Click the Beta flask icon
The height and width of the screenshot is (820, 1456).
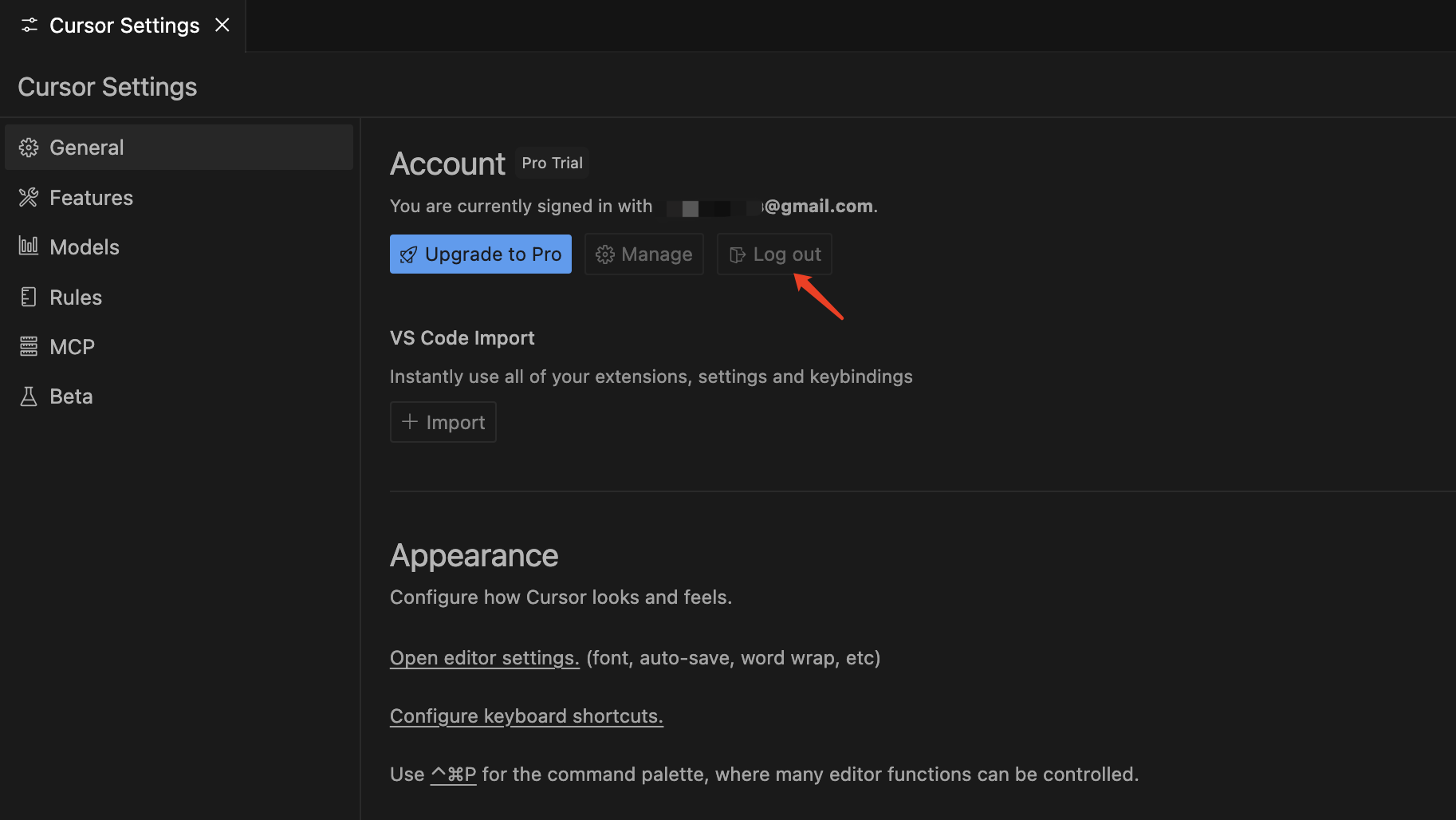click(x=29, y=396)
